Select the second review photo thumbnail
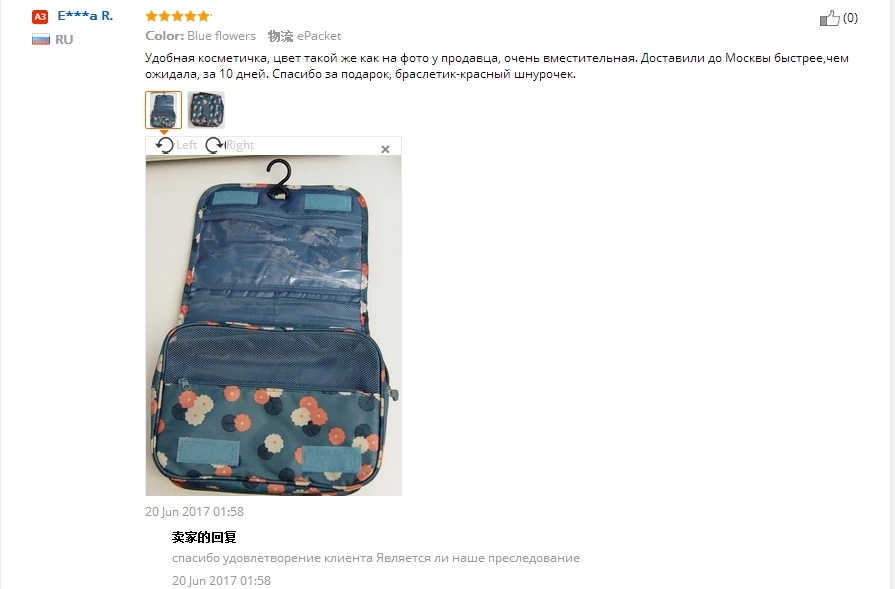The height and width of the screenshot is (589, 895). click(x=206, y=110)
